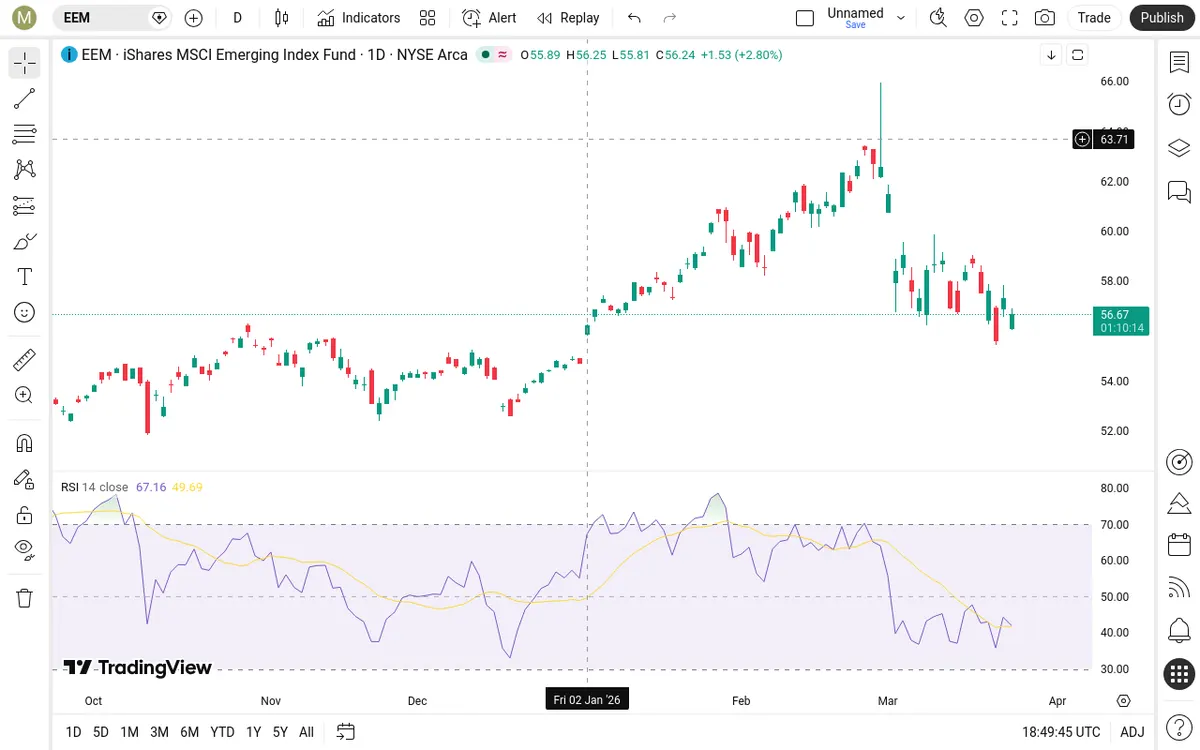Viewport: 1200px width, 750px height.
Task: Open the Indicators dialog
Action: click(359, 18)
